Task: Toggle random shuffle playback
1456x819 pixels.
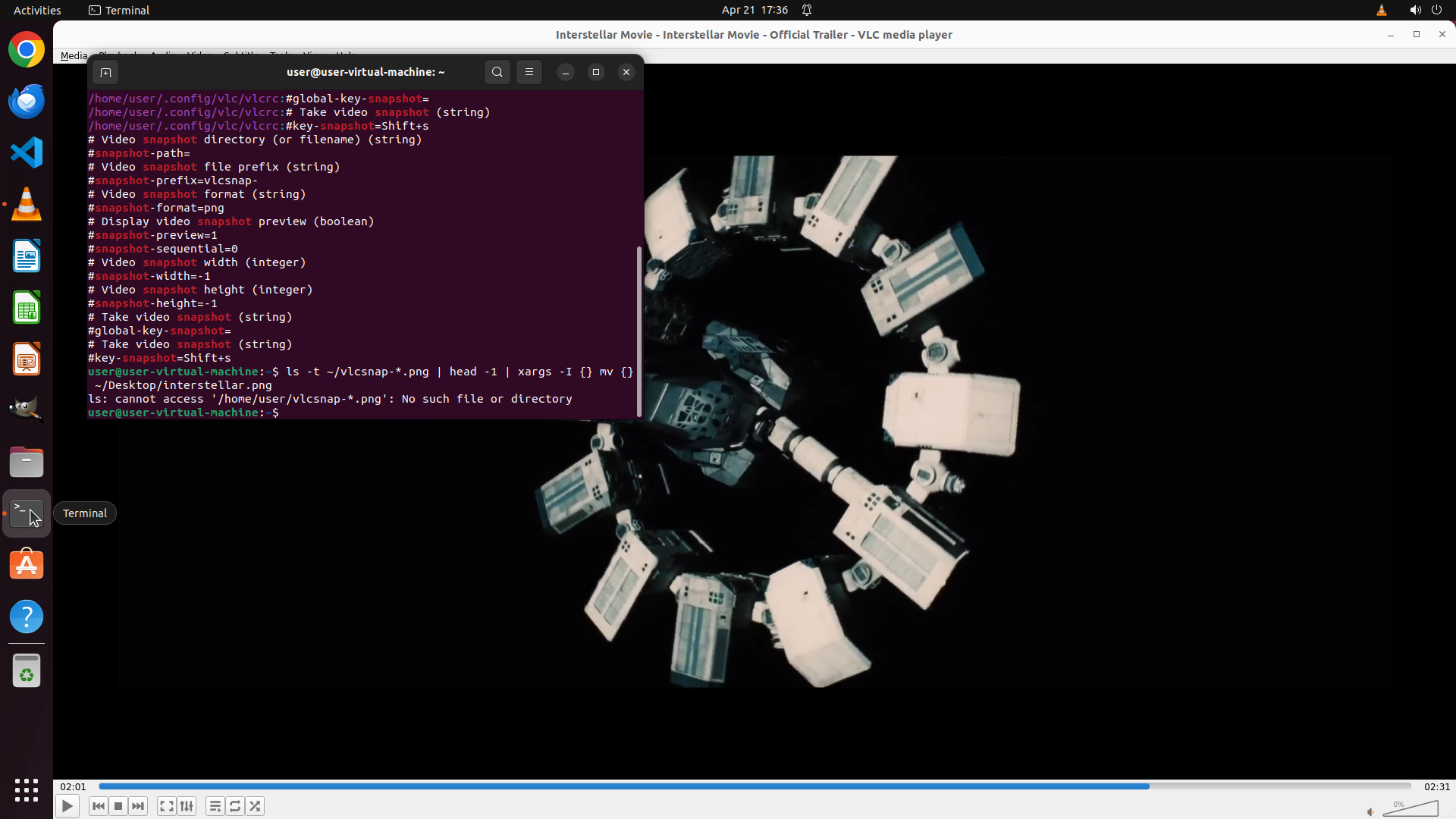Action: (255, 806)
